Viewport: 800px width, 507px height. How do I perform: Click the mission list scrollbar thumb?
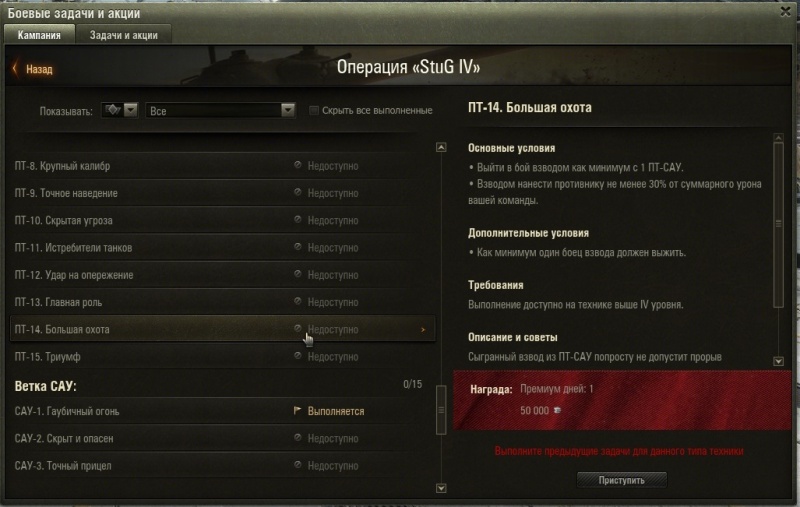[x=441, y=410]
